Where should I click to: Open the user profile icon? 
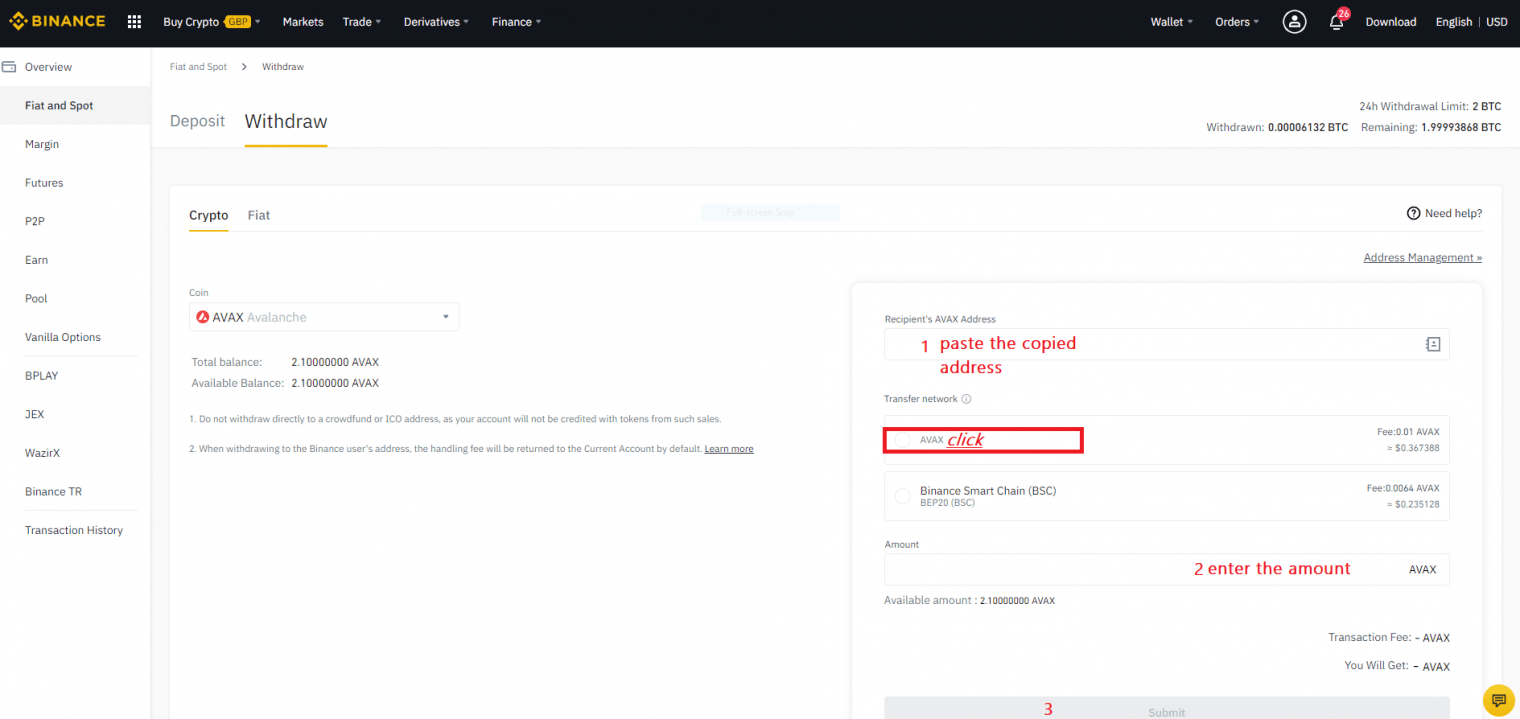click(x=1294, y=21)
